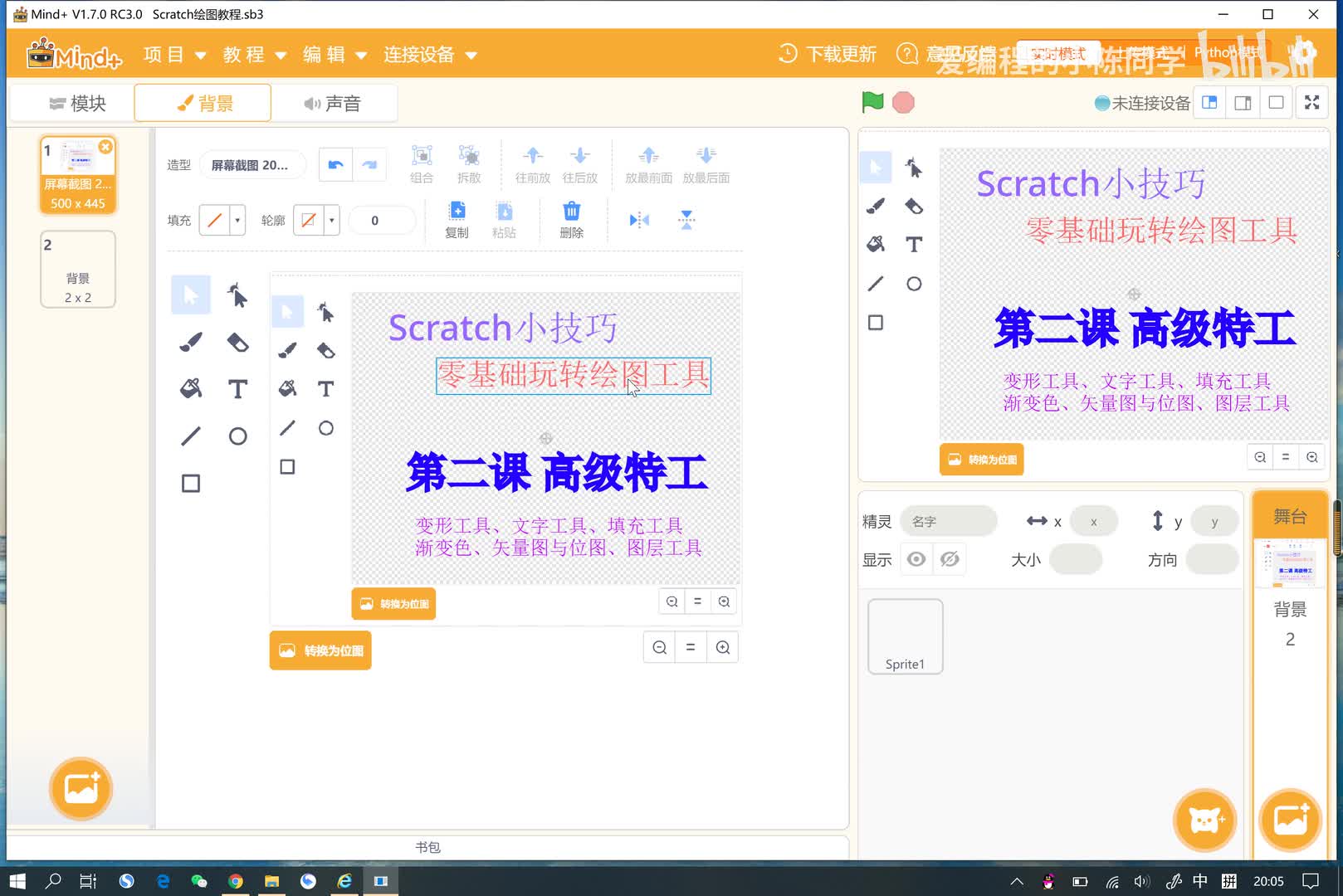Hide the sprite using the crossed eye button
Image resolution: width=1343 pixels, height=896 pixels.
[x=950, y=559]
